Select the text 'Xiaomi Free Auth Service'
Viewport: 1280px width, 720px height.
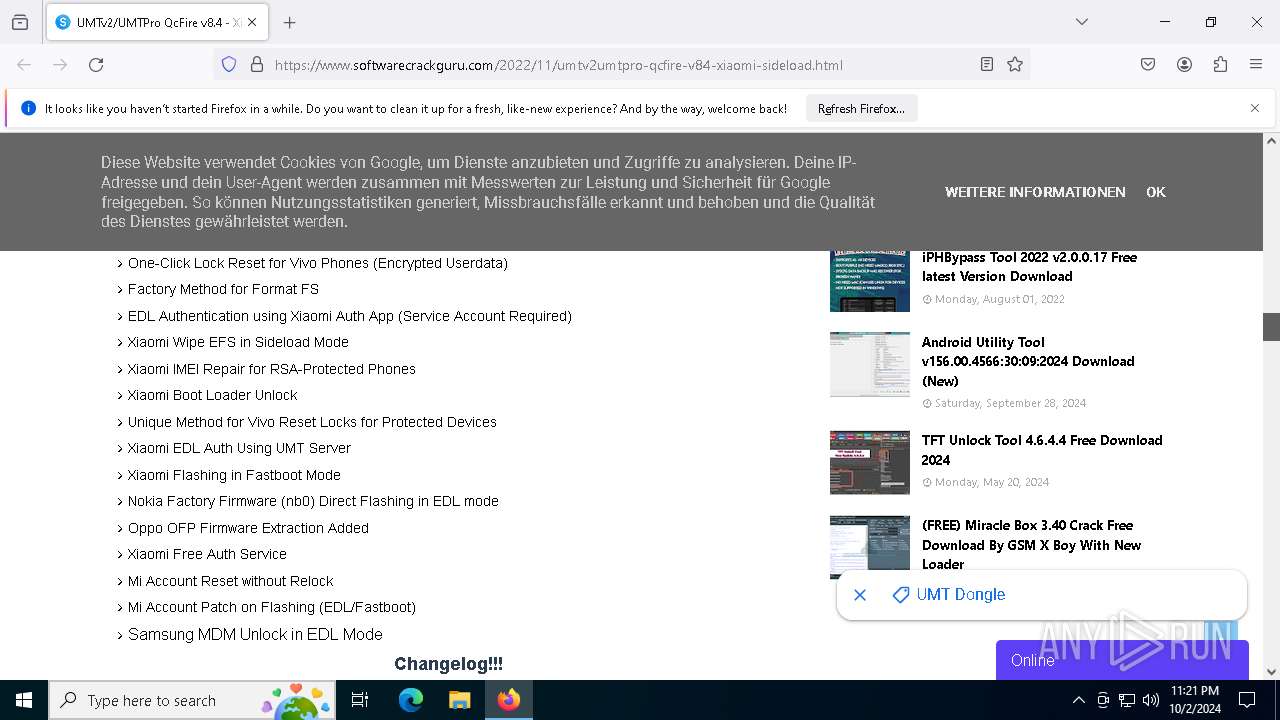tap(207, 554)
